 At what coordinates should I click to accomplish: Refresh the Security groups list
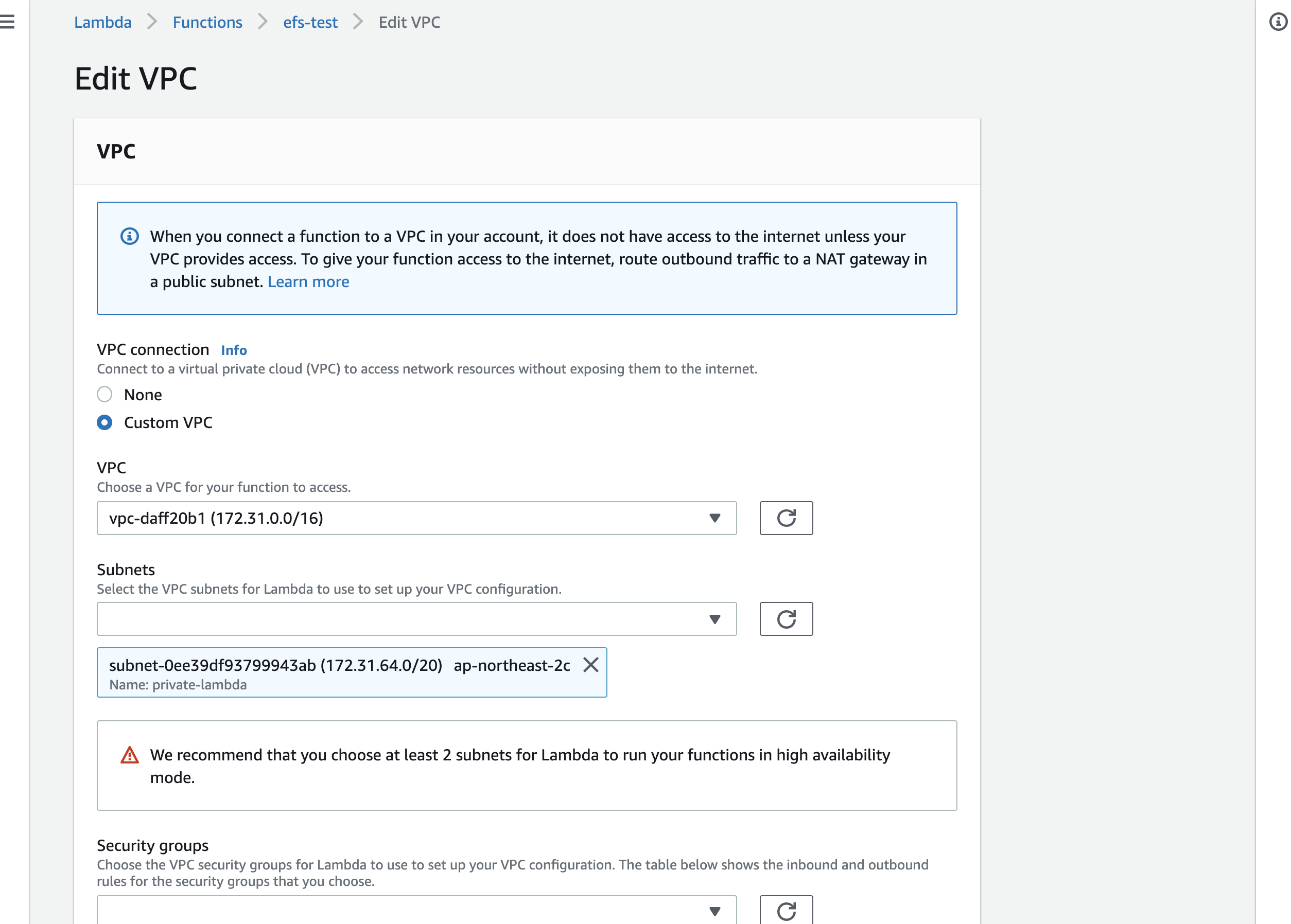[786, 910]
